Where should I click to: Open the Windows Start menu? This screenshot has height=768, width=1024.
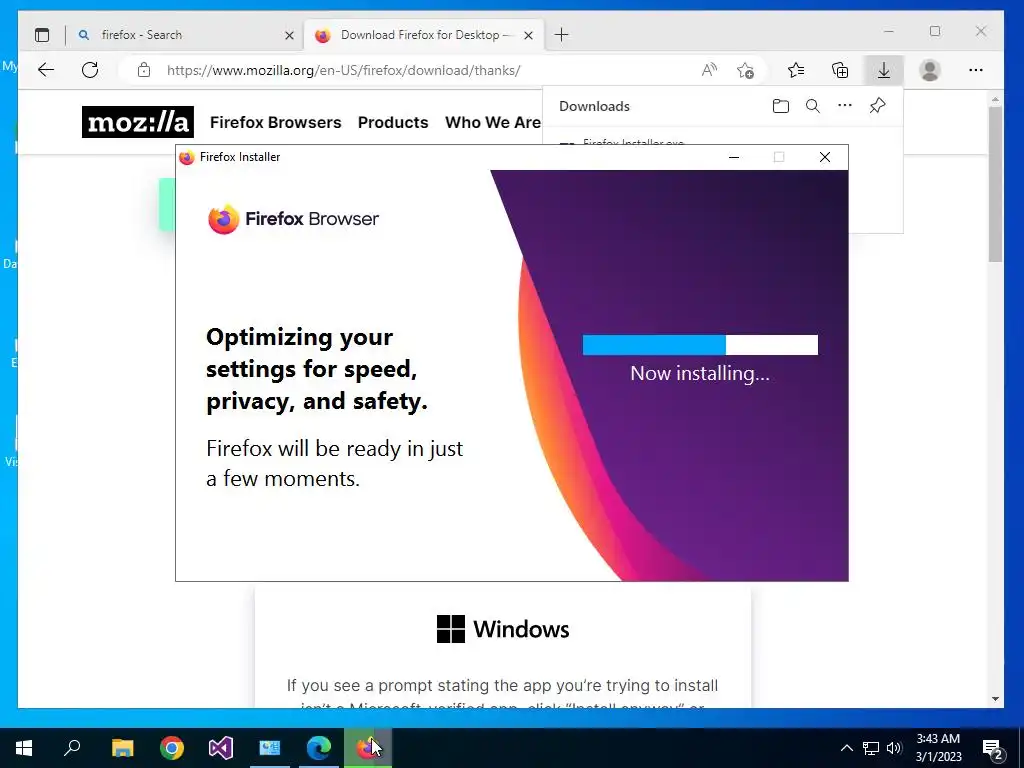point(24,748)
